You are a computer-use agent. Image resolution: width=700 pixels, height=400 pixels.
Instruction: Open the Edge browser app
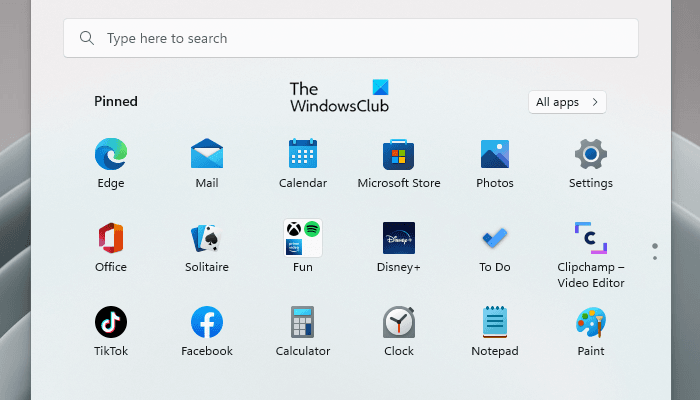coord(111,154)
